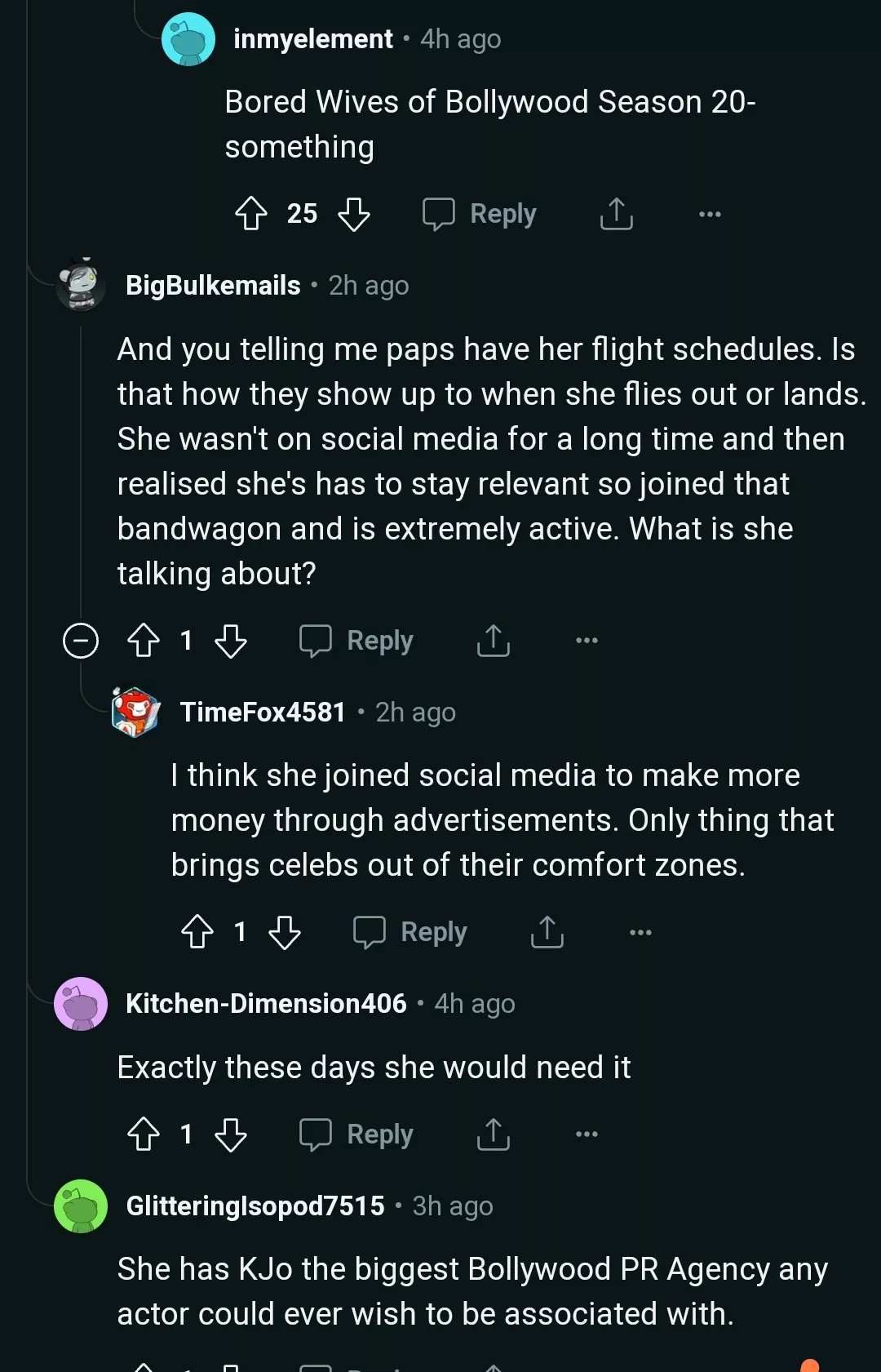This screenshot has width=881, height=1372.
Task: Toggle downvote on Kitchen-Dimension406's comment
Action: pos(232,1134)
